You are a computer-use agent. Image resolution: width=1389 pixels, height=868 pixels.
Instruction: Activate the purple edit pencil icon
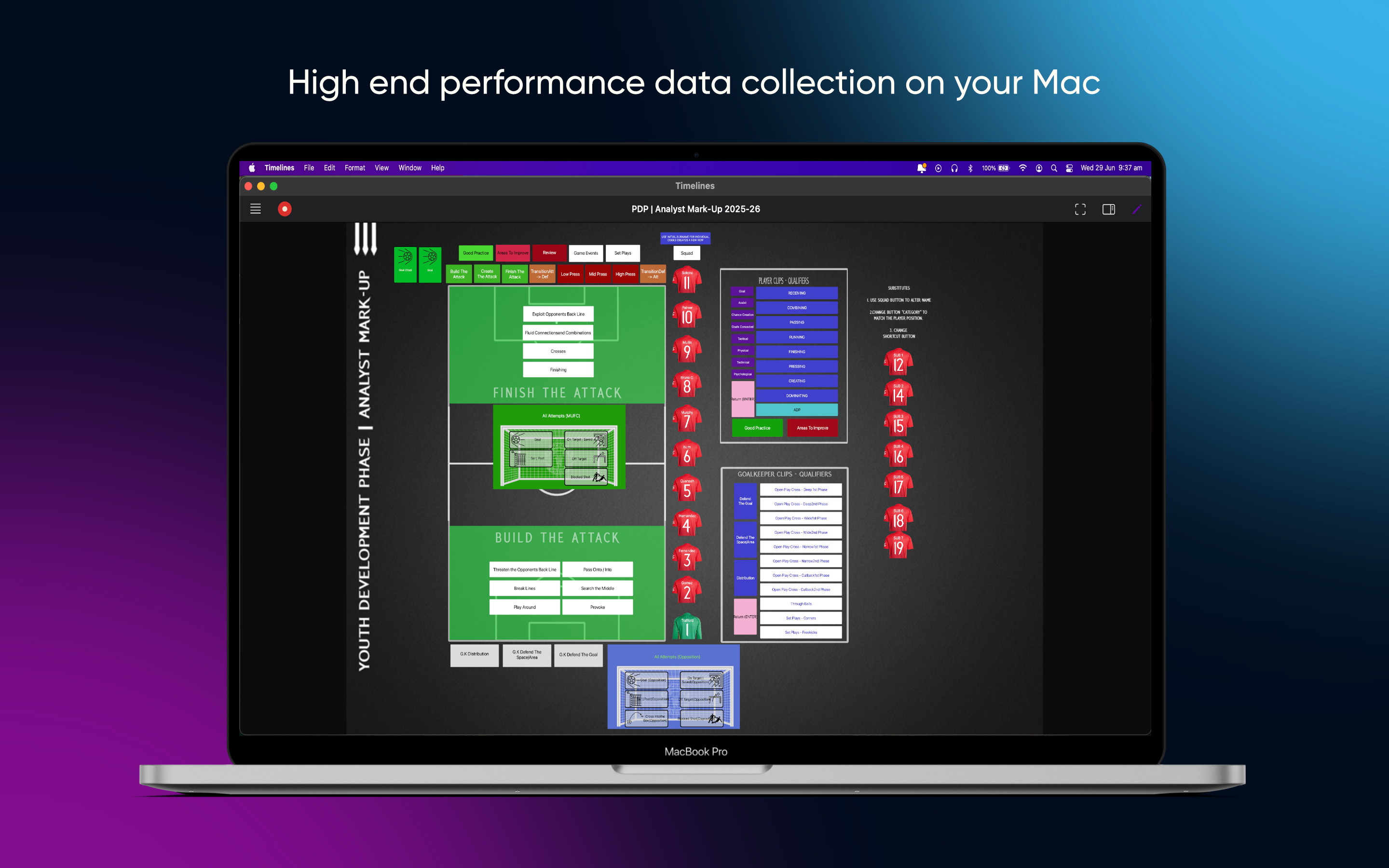(x=1137, y=210)
